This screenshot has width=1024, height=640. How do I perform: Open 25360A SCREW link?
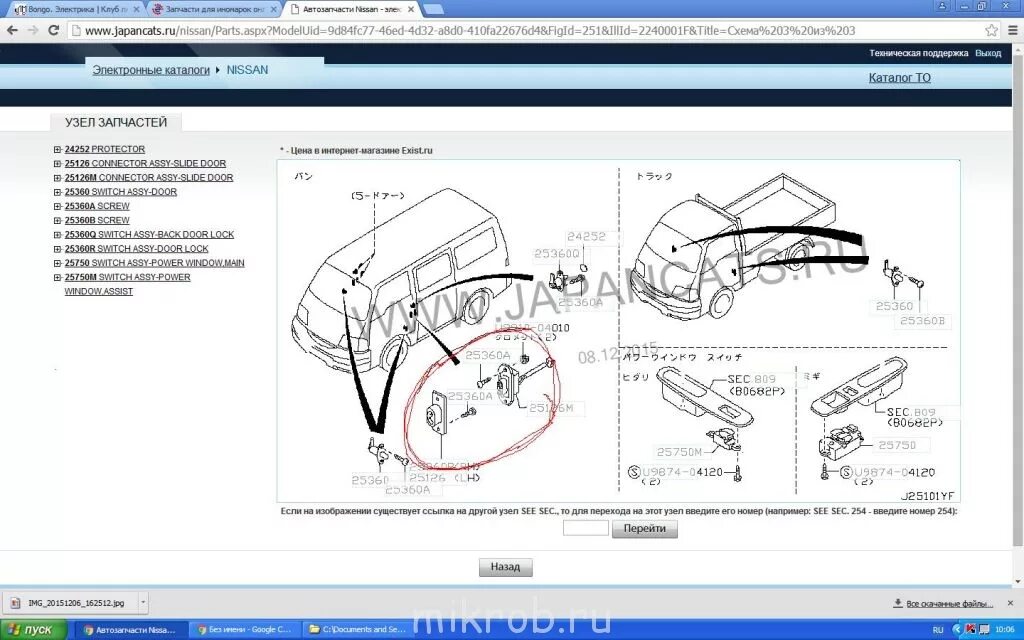tap(97, 206)
